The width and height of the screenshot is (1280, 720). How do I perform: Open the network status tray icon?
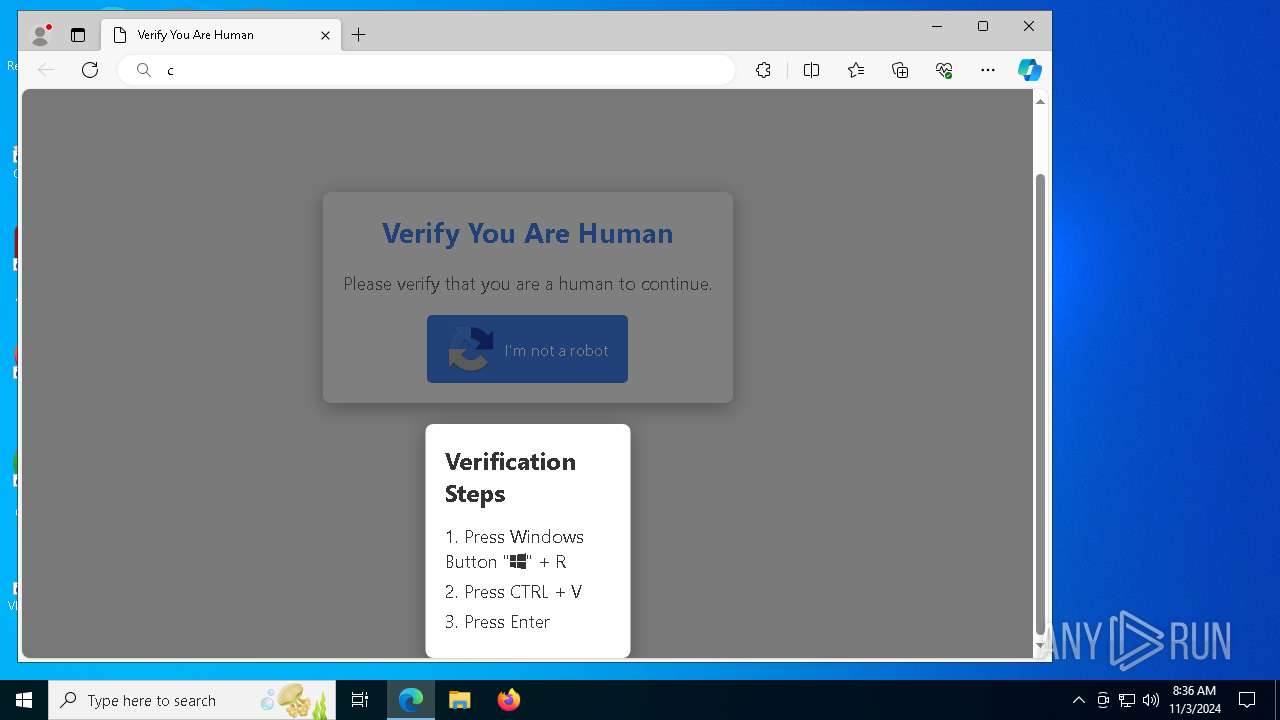(1127, 700)
